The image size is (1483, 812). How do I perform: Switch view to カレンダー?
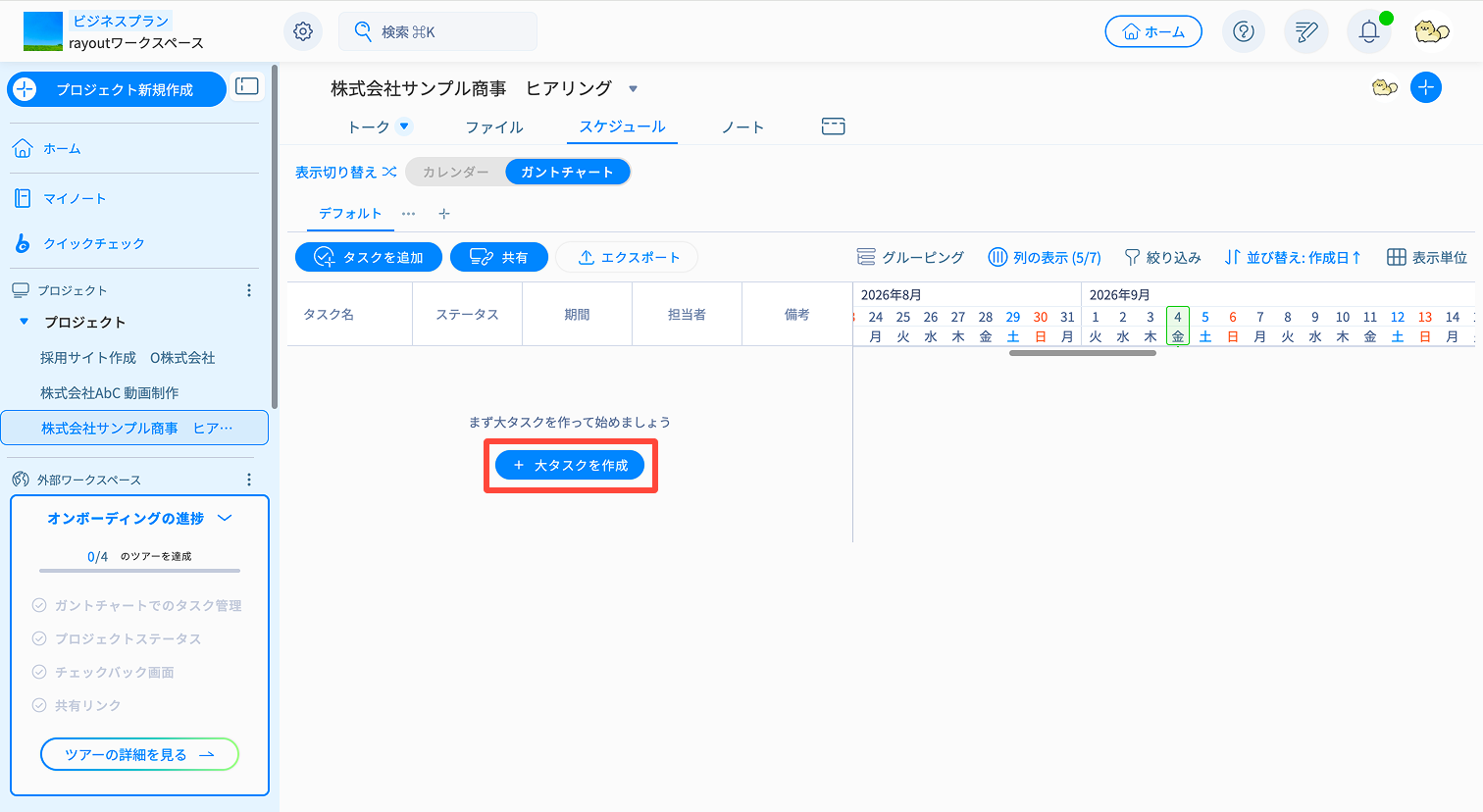coord(456,172)
